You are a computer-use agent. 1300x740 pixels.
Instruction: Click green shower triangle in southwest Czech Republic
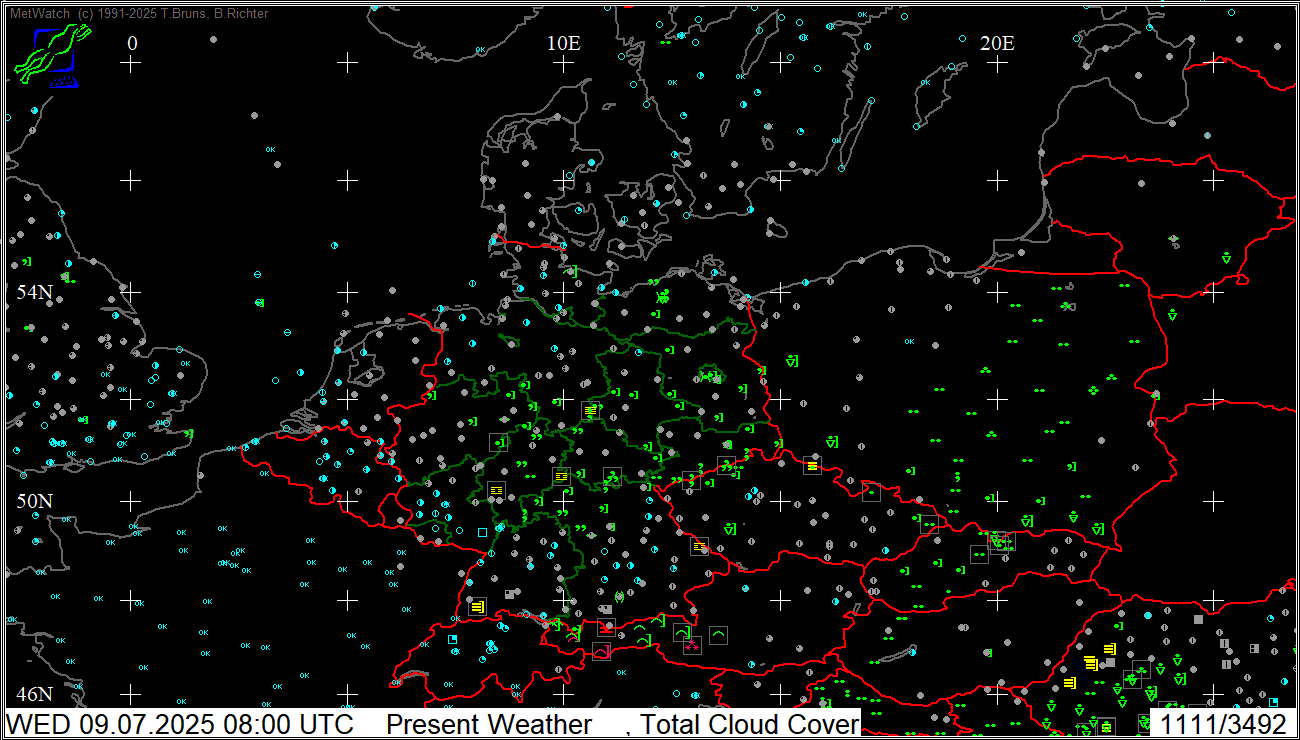point(730,528)
